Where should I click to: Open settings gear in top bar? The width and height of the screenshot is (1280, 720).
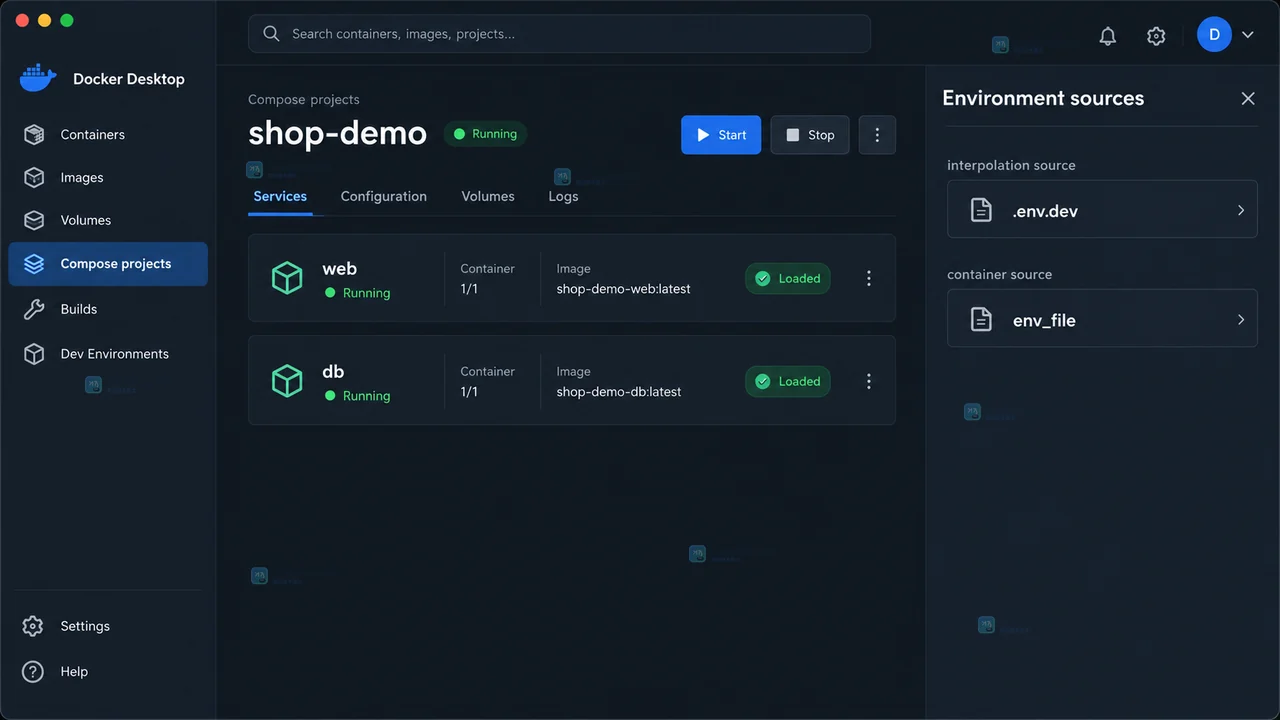(1156, 36)
